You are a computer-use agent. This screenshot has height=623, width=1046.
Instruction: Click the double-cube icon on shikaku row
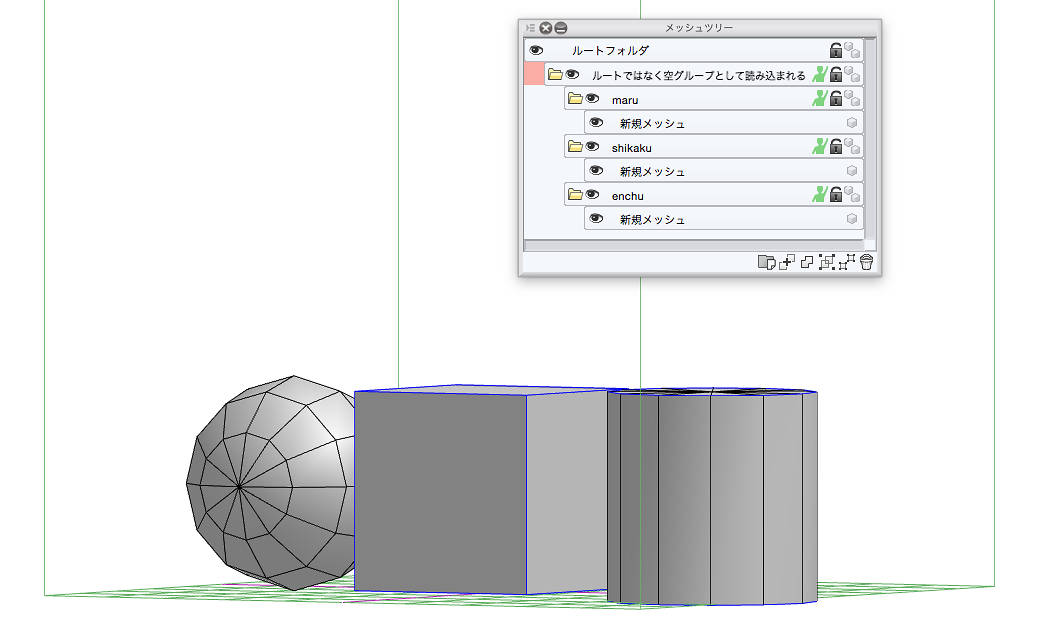click(x=852, y=146)
